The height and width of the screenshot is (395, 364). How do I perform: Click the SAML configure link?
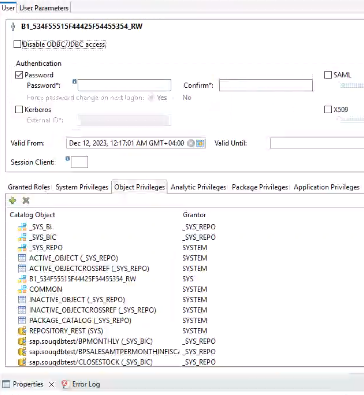352,85
